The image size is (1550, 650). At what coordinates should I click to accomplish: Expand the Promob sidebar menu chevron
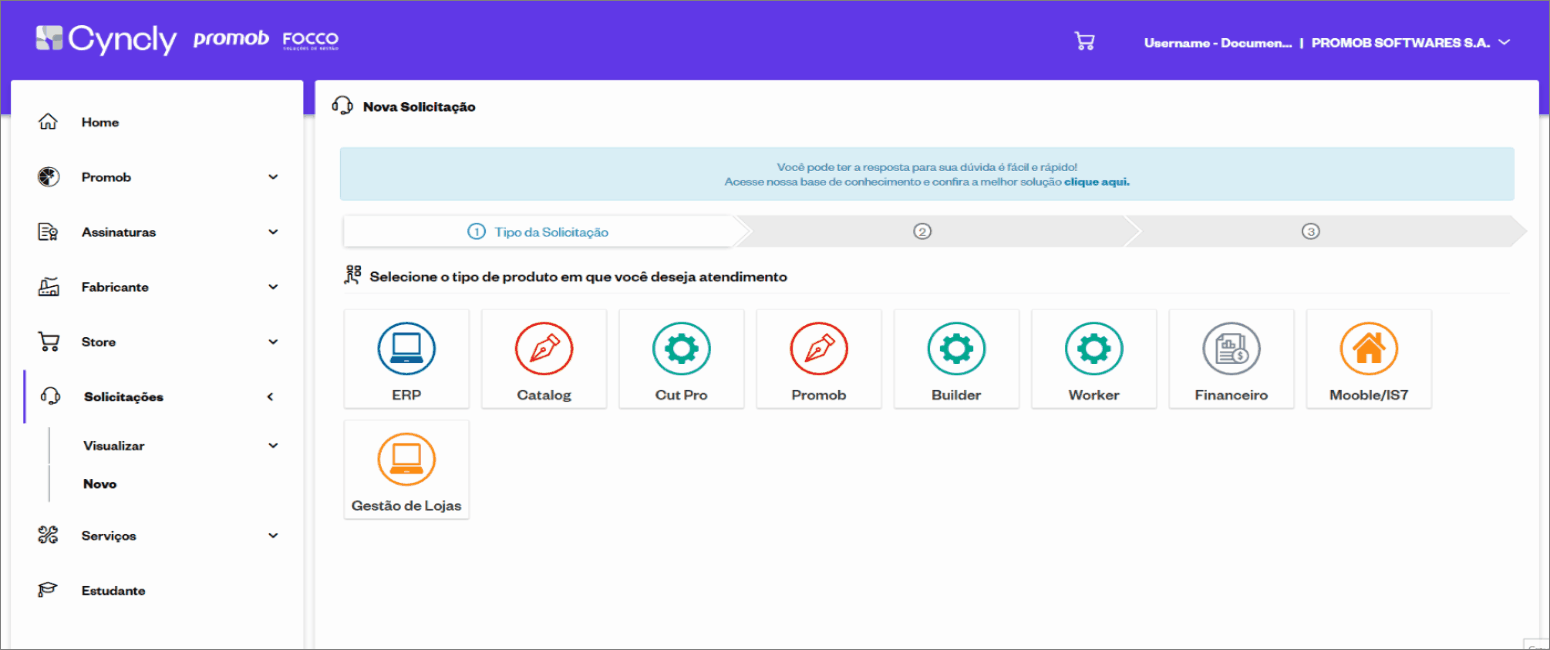tap(273, 177)
